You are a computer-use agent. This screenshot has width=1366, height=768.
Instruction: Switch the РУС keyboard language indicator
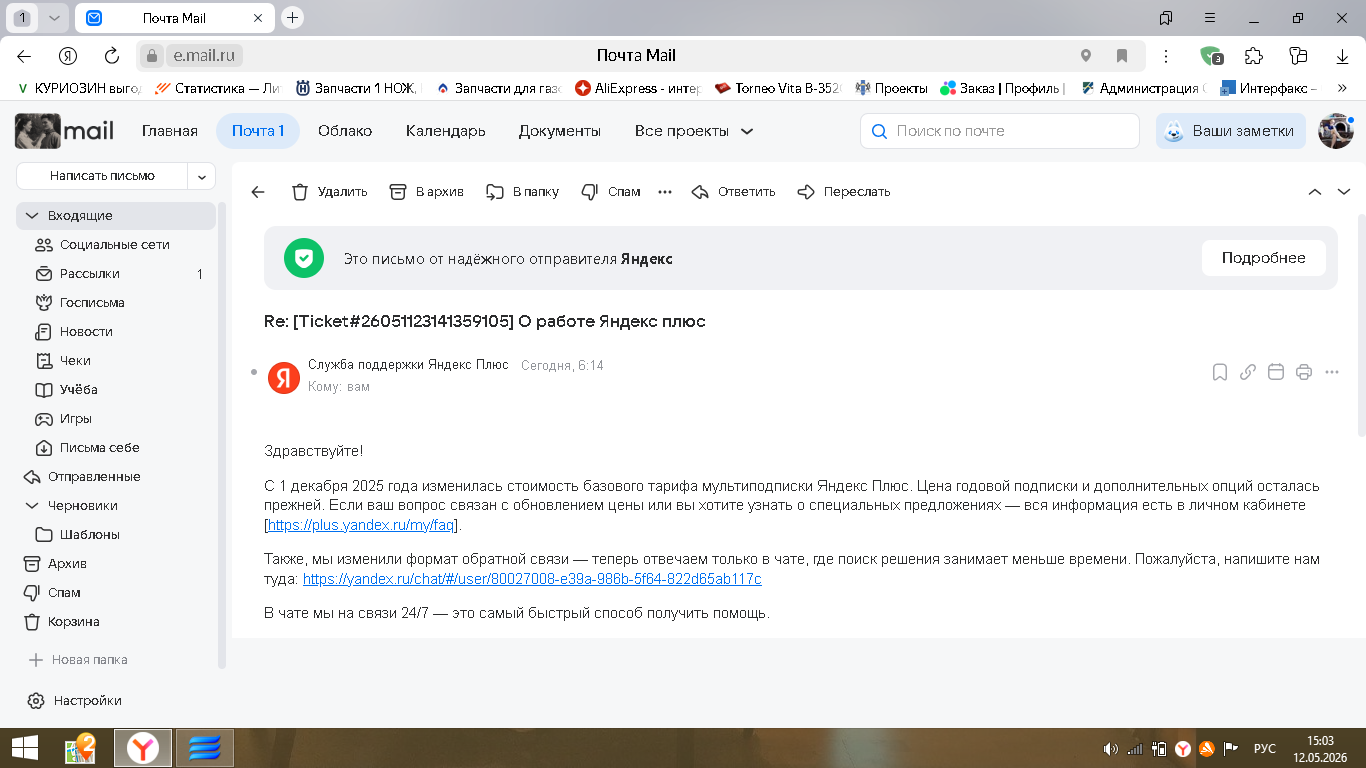pyautogui.click(x=1264, y=748)
